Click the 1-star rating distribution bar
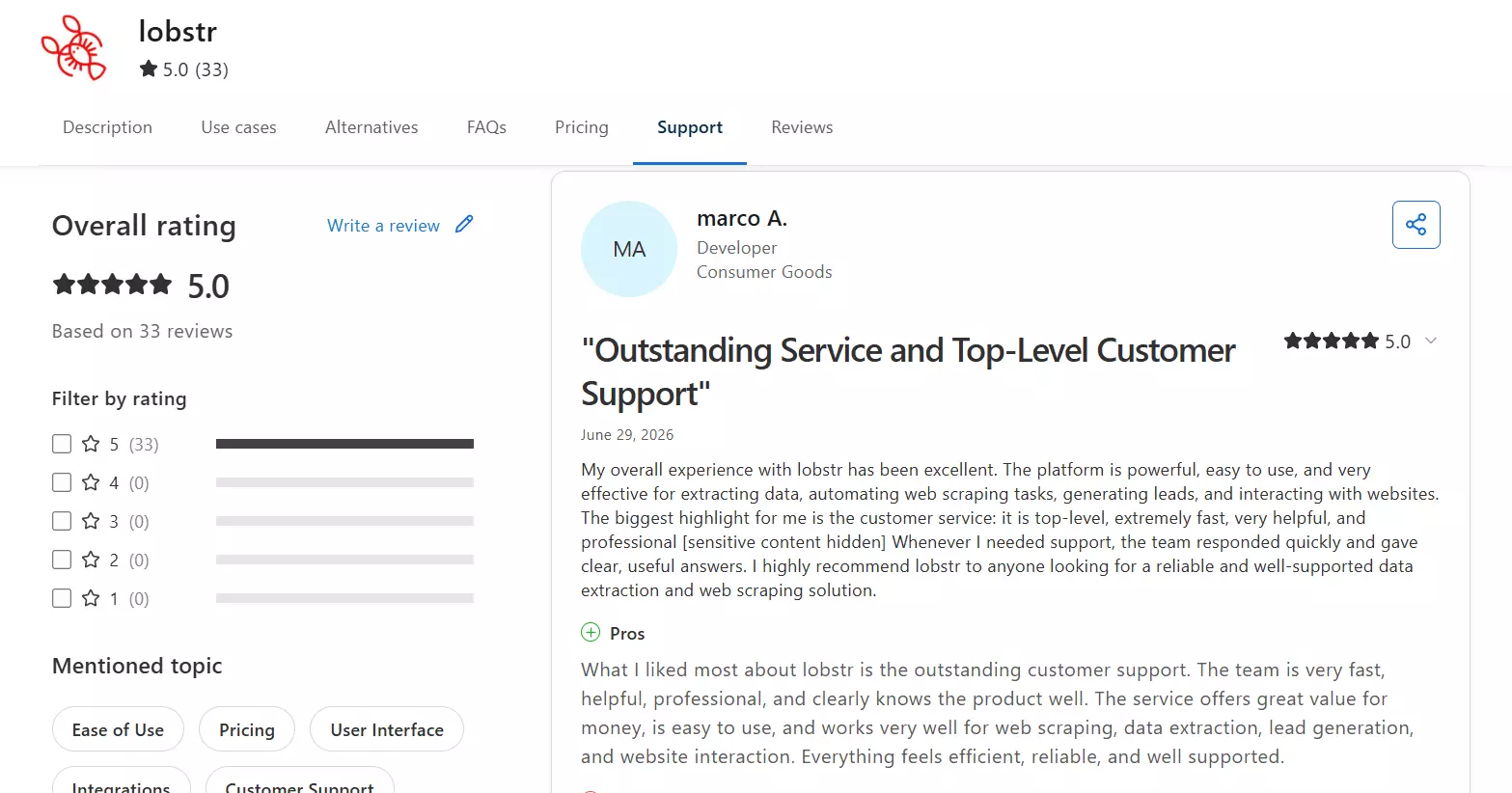The height and width of the screenshot is (793, 1512). click(344, 598)
